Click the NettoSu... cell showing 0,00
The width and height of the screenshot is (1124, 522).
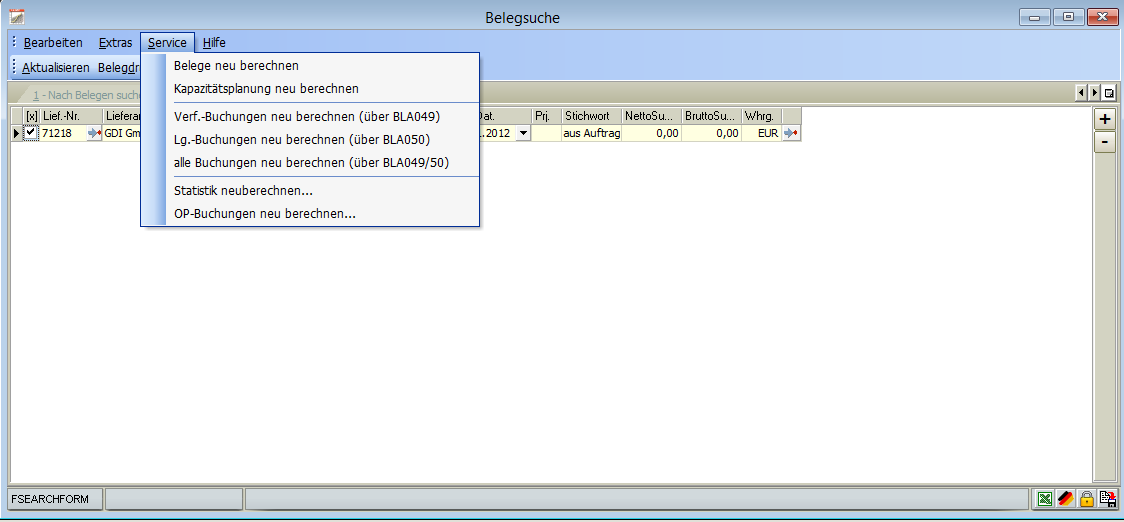(x=651, y=133)
